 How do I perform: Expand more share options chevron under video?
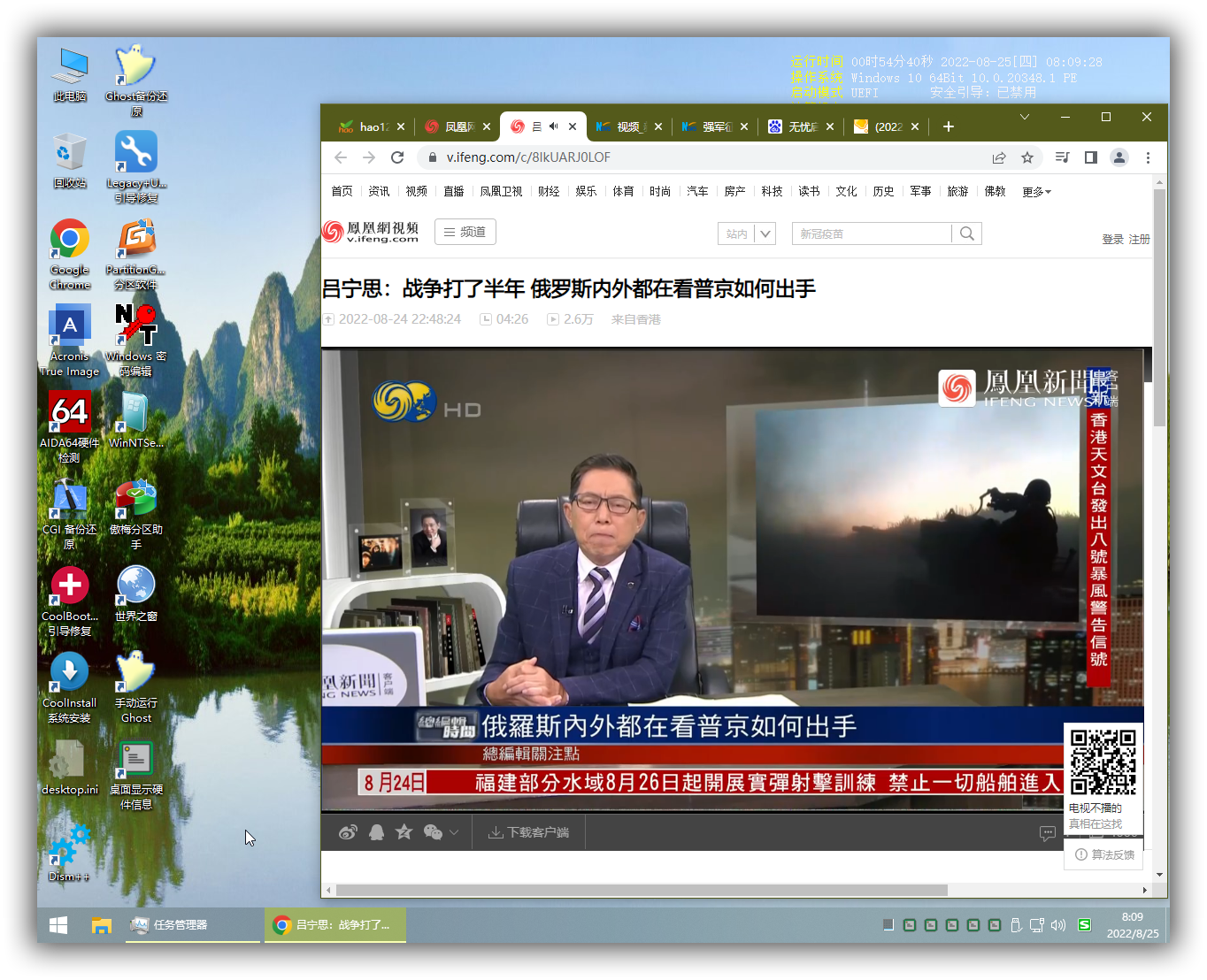tap(455, 832)
